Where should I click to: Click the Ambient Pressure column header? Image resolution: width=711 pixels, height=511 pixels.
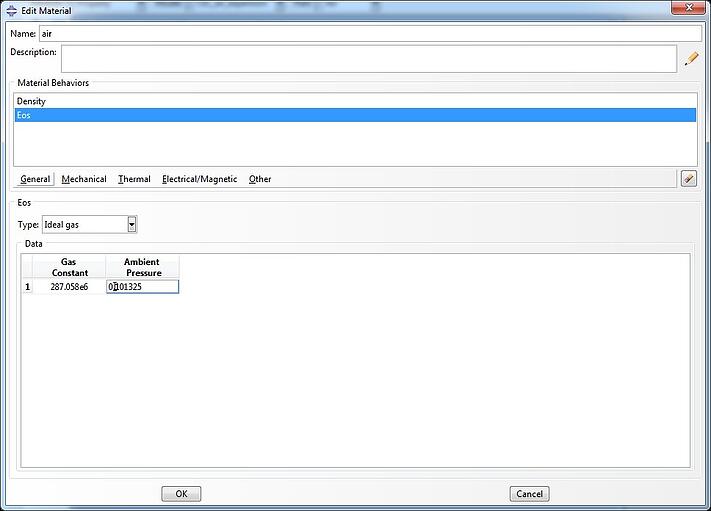tap(142, 267)
